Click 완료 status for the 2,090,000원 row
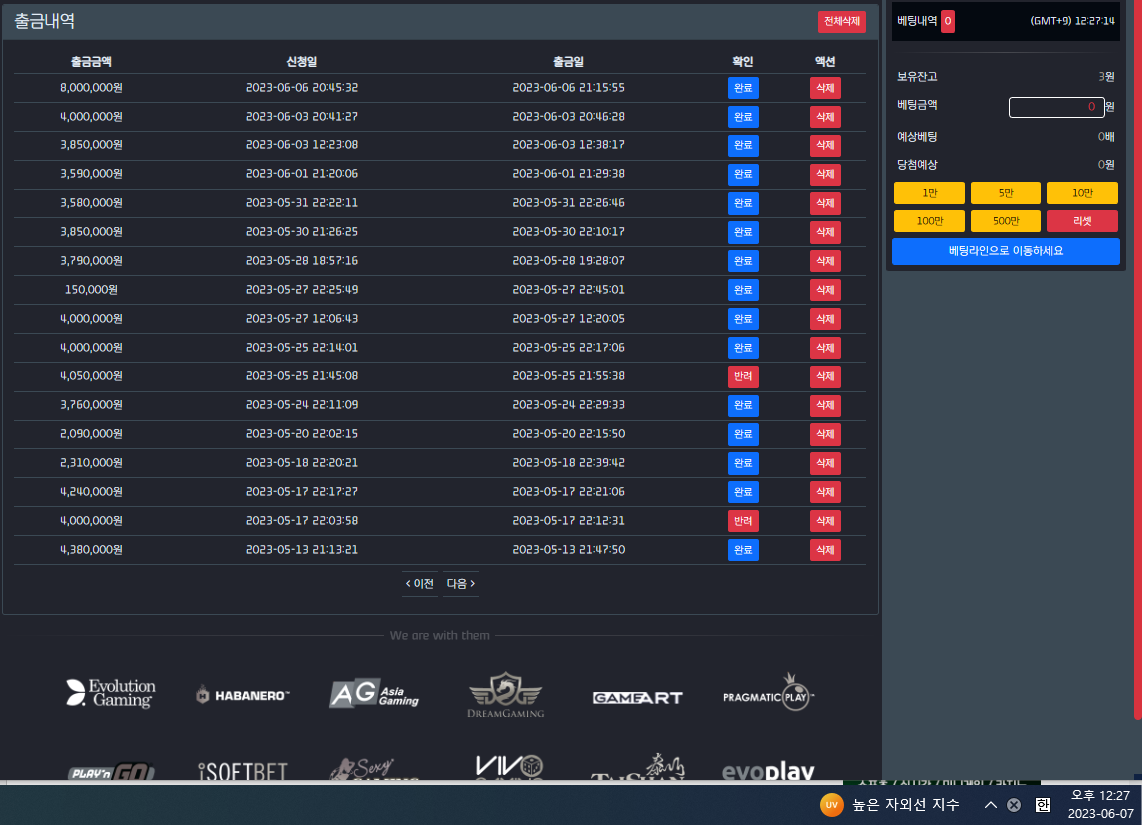 tap(743, 434)
